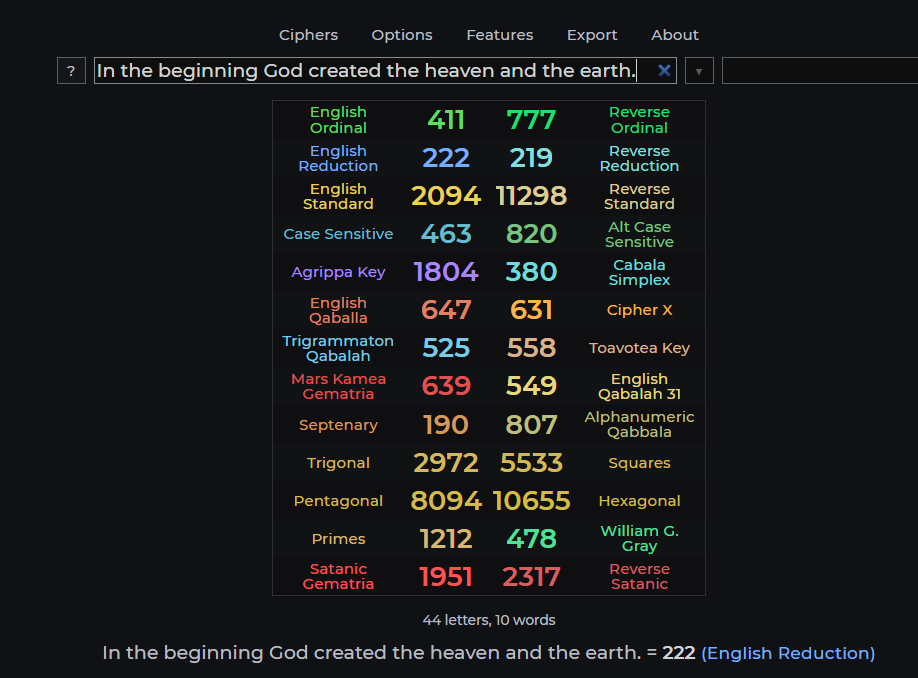Screen dimensions: 918x678
Task: Click the Cabala Simplex value 380
Action: (x=531, y=272)
